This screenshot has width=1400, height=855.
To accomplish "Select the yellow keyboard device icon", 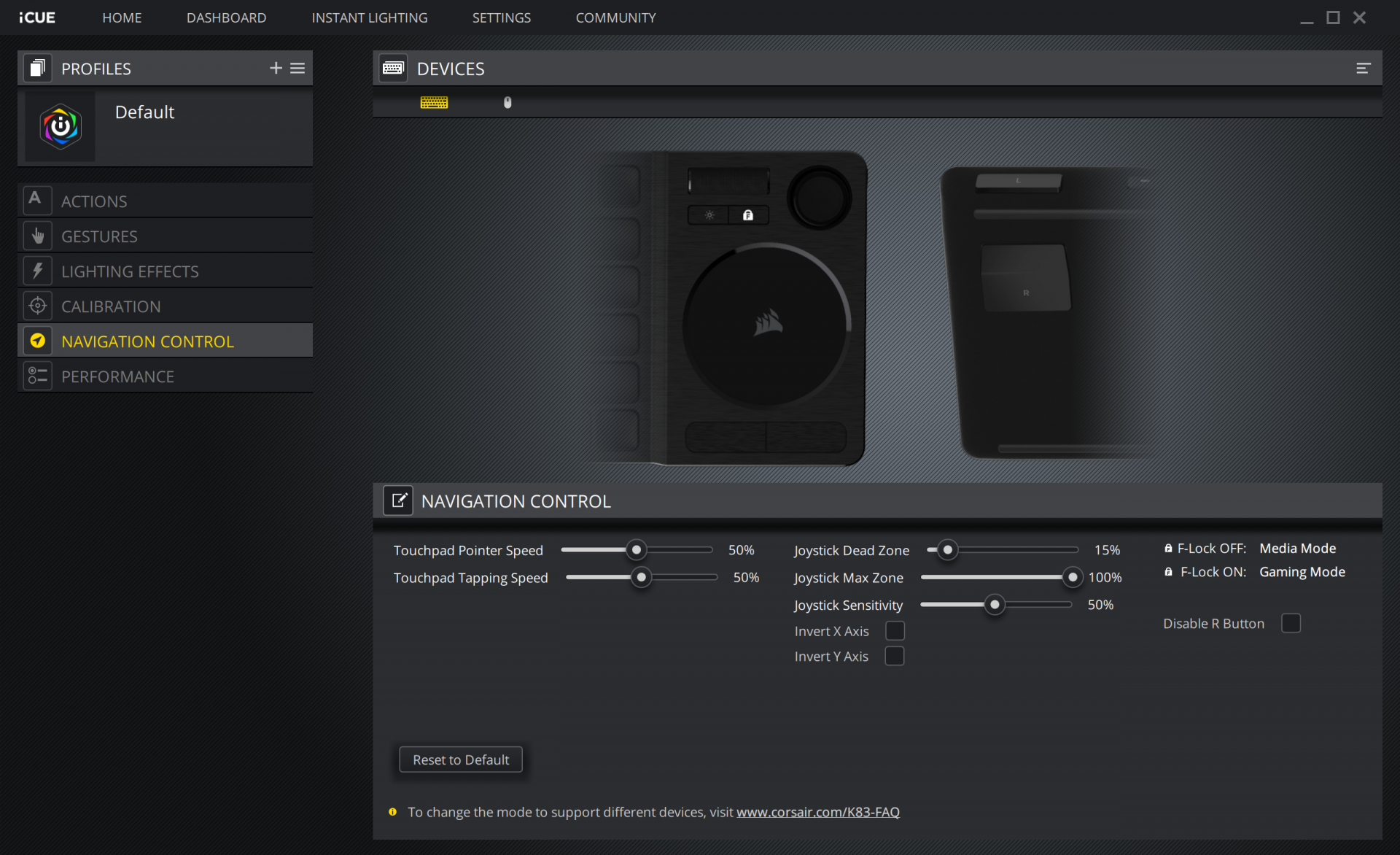I will tap(434, 103).
